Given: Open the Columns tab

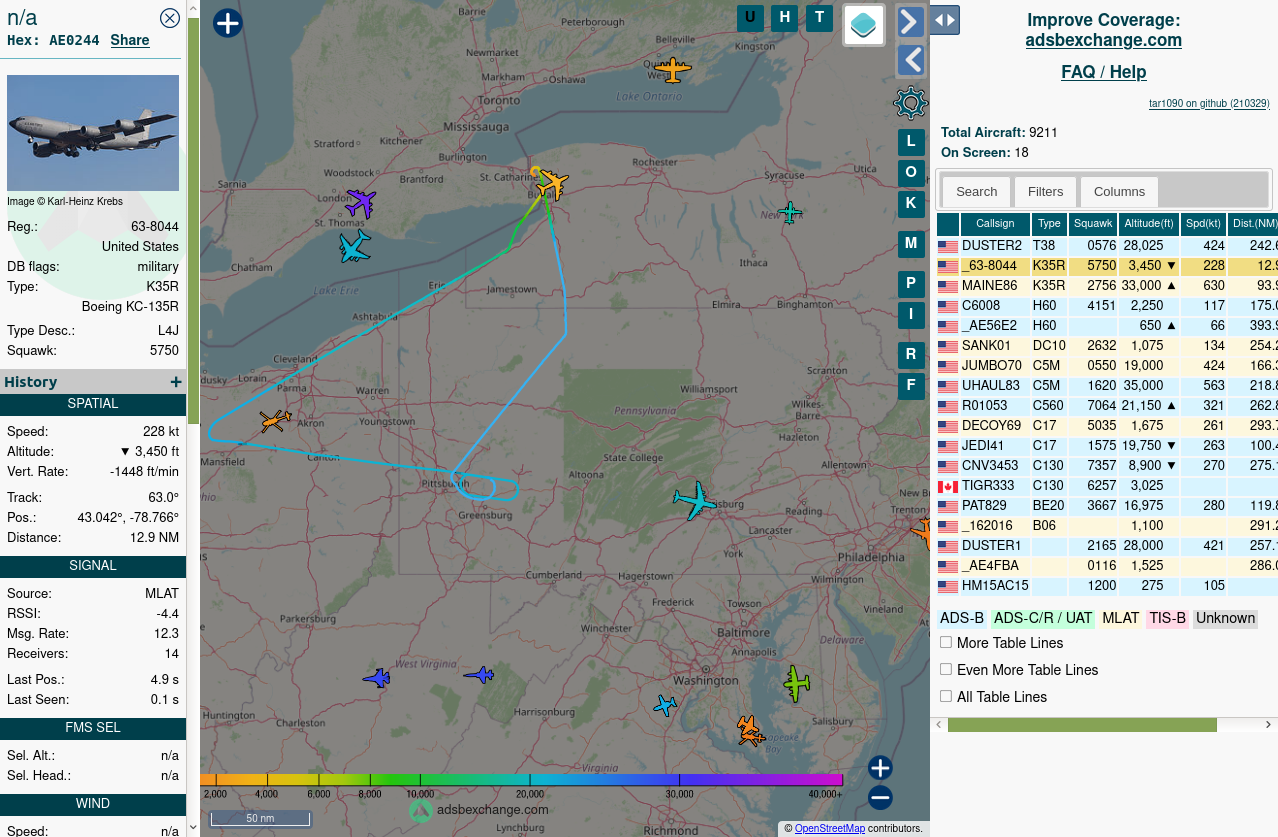Looking at the screenshot, I should coord(1119,192).
